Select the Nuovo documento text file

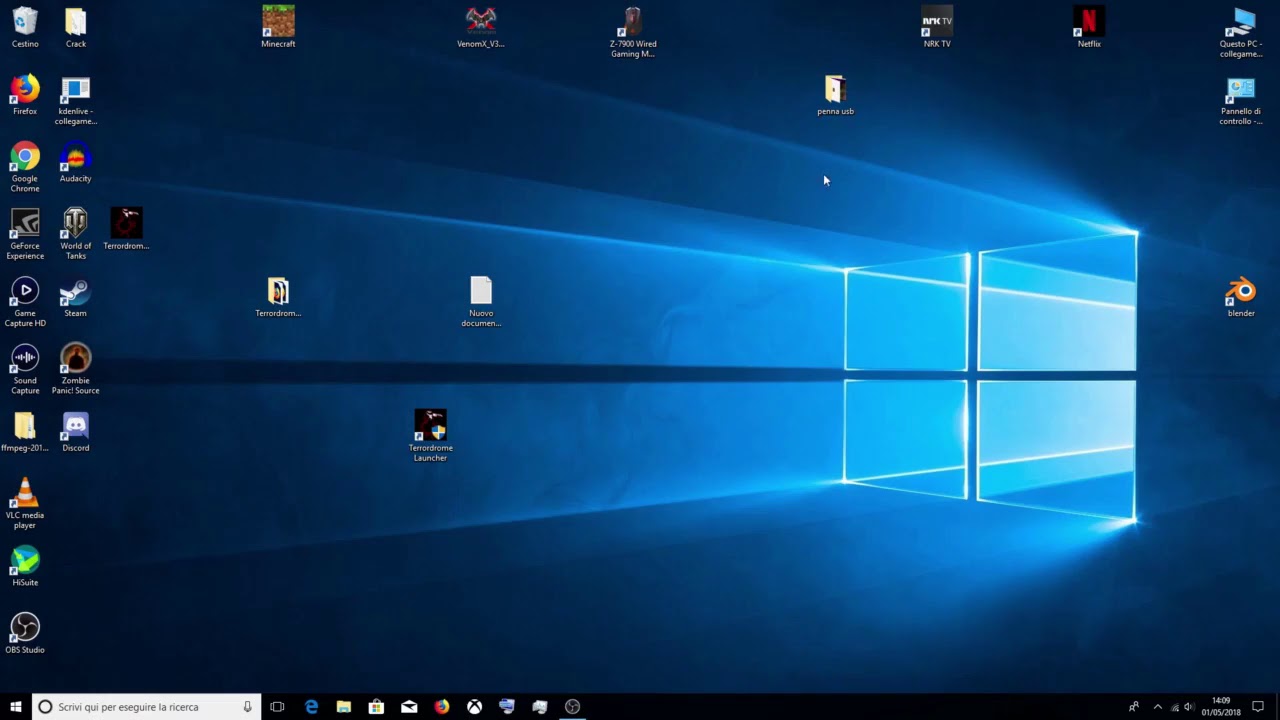click(481, 302)
